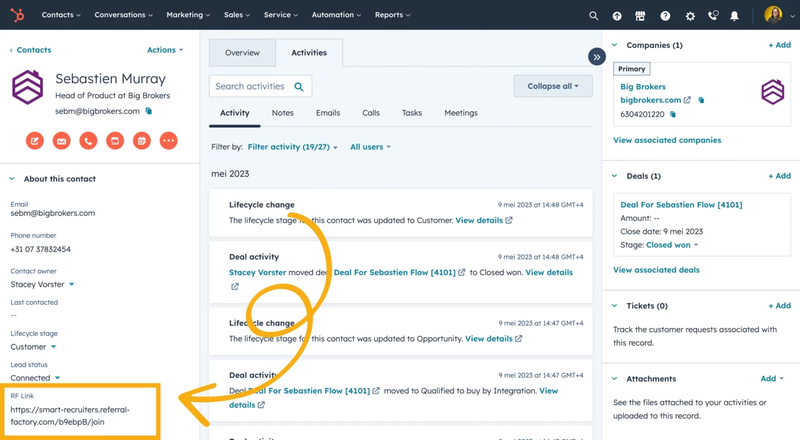Select the Notes activity tab
800x440 pixels.
(282, 113)
